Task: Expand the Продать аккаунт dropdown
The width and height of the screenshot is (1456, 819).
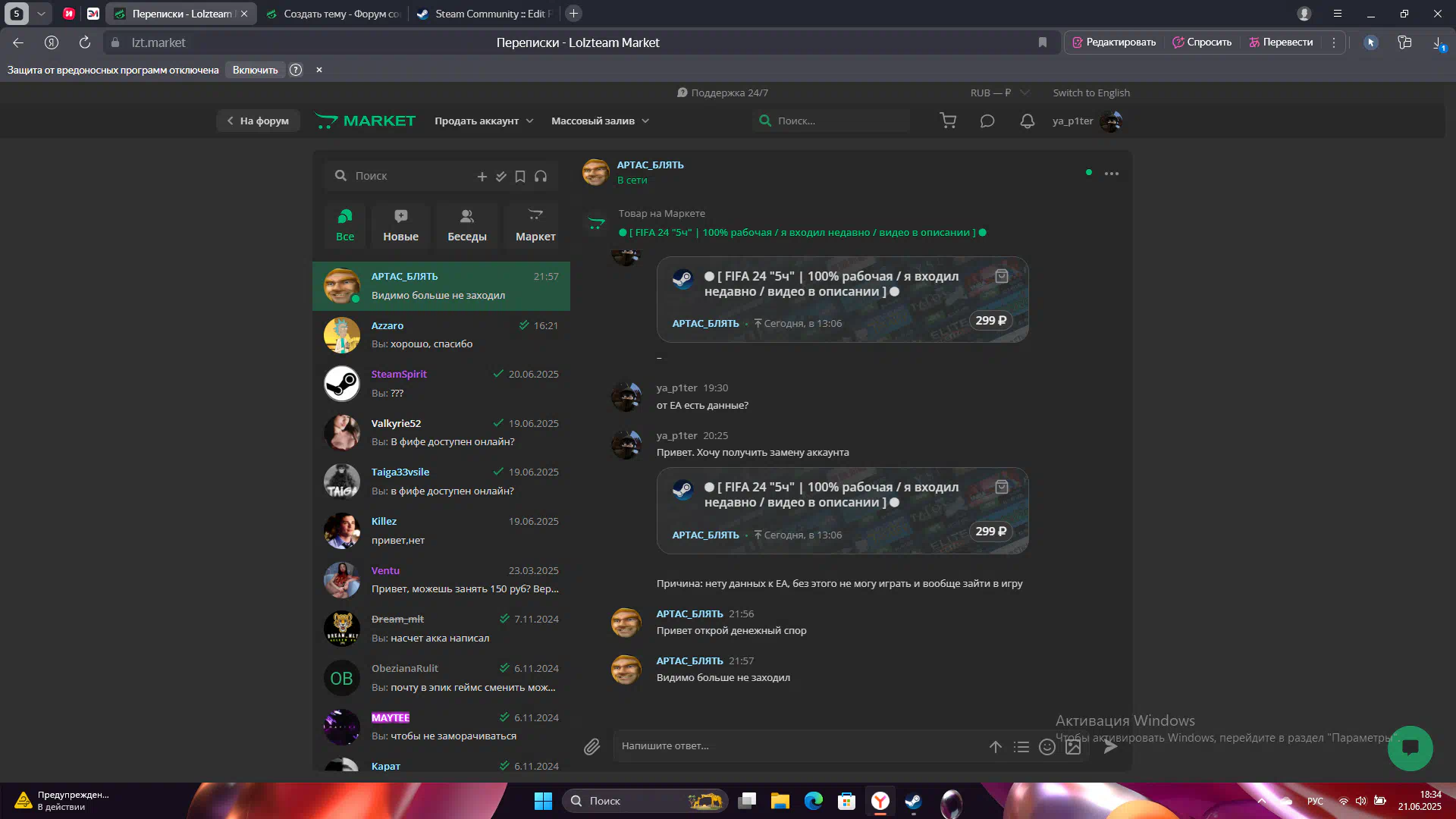Action: click(x=484, y=121)
